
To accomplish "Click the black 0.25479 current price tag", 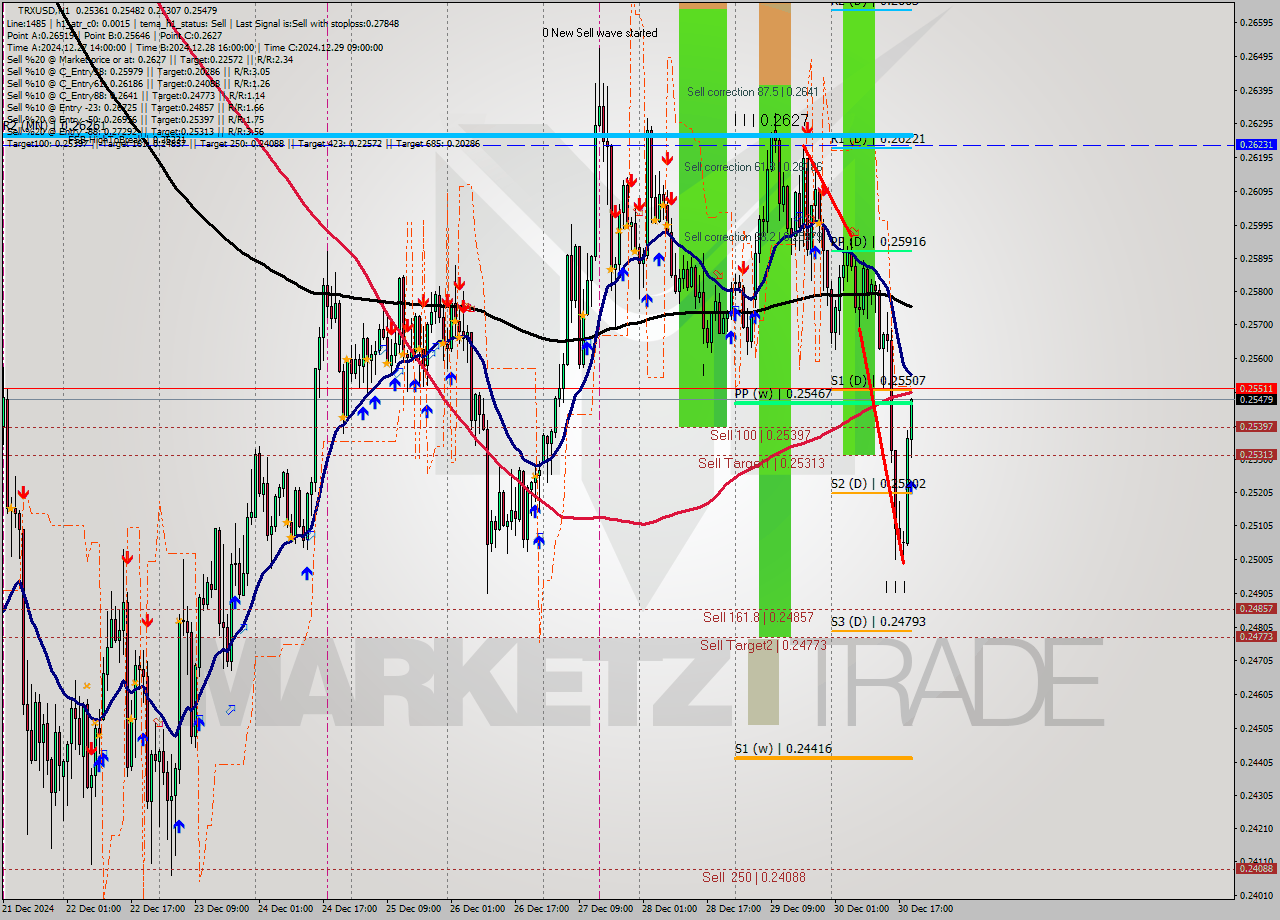I will pyautogui.click(x=1256, y=400).
